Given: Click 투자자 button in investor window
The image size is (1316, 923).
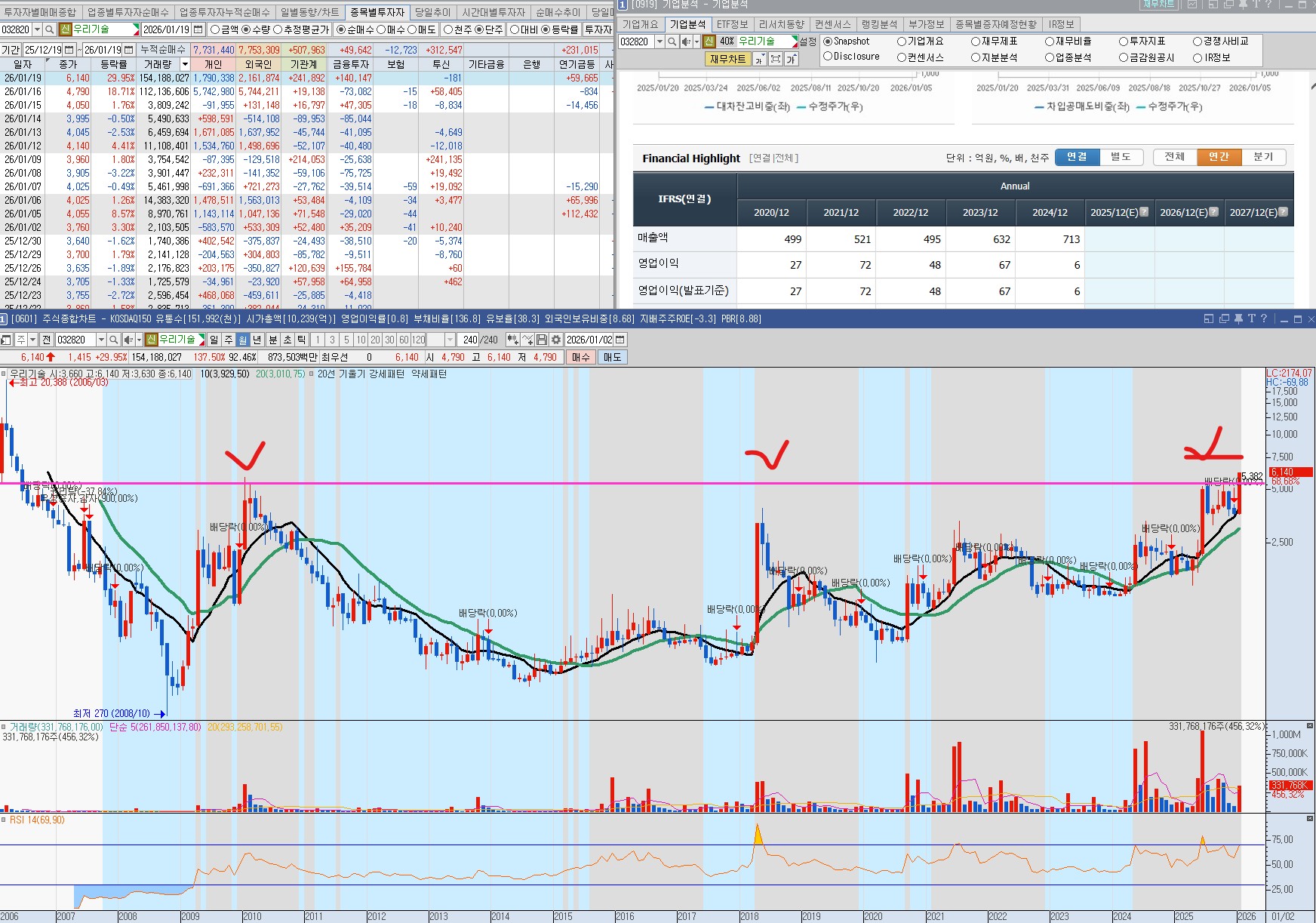Looking at the screenshot, I should (598, 29).
